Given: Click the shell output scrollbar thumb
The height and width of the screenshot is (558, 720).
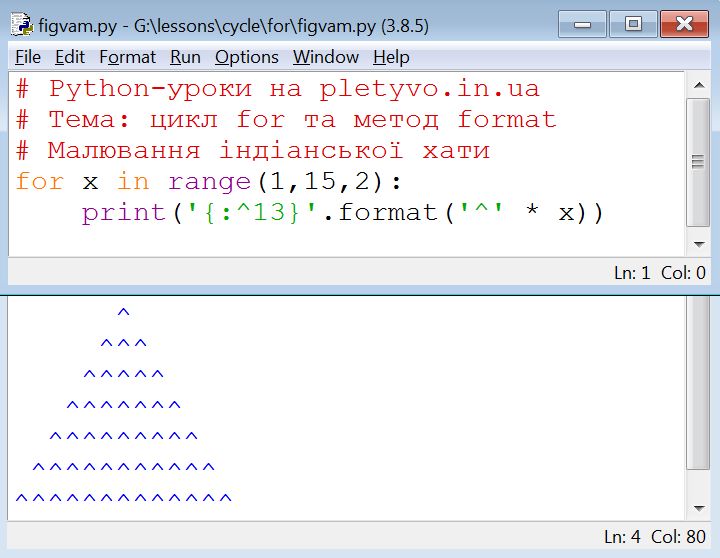Looking at the screenshot, I should point(698,383).
